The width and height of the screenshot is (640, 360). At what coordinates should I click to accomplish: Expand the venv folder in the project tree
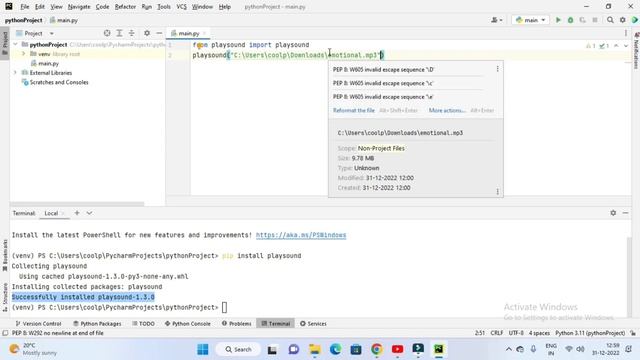[x=23, y=54]
